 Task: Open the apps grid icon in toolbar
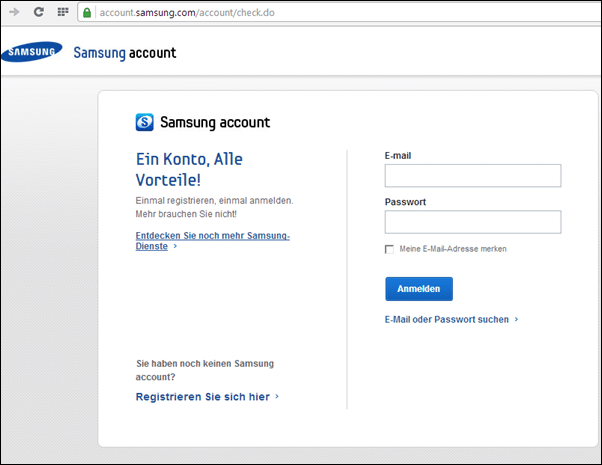63,12
